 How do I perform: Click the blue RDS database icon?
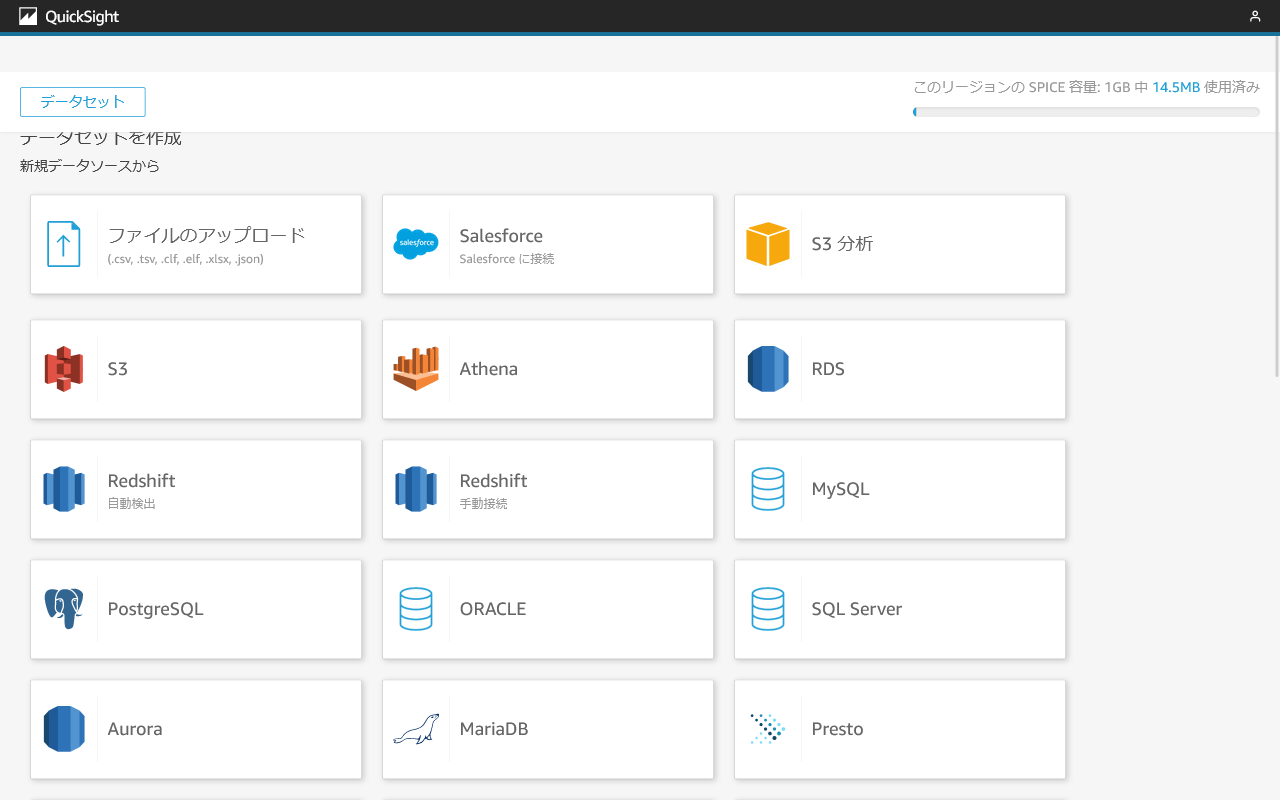(768, 369)
